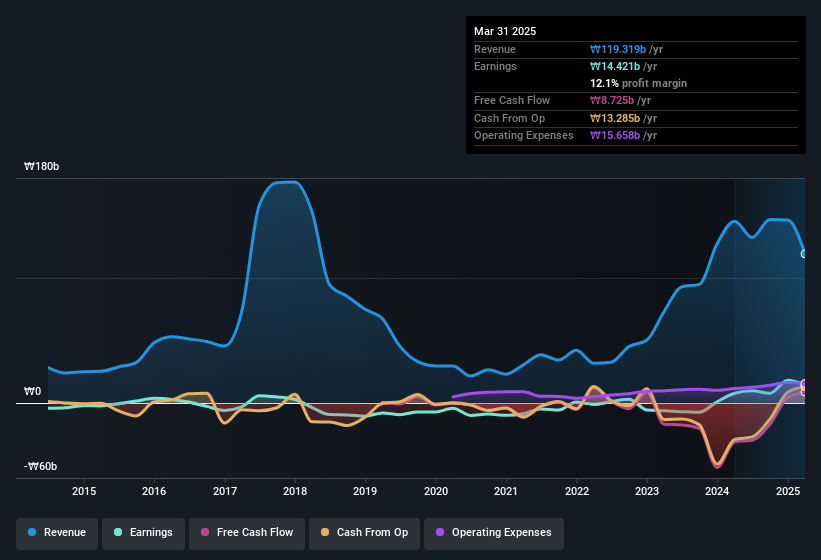This screenshot has width=821, height=560.
Task: Click the 12.1% profit margin text
Action: (638, 83)
